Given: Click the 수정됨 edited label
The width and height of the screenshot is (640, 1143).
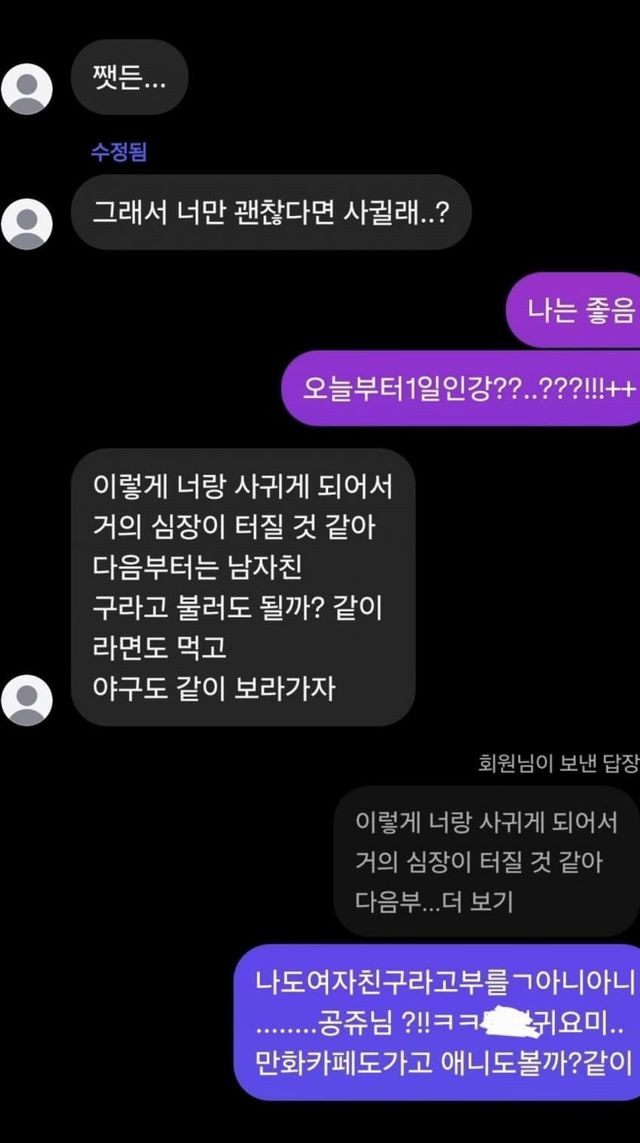Looking at the screenshot, I should [x=118, y=152].
